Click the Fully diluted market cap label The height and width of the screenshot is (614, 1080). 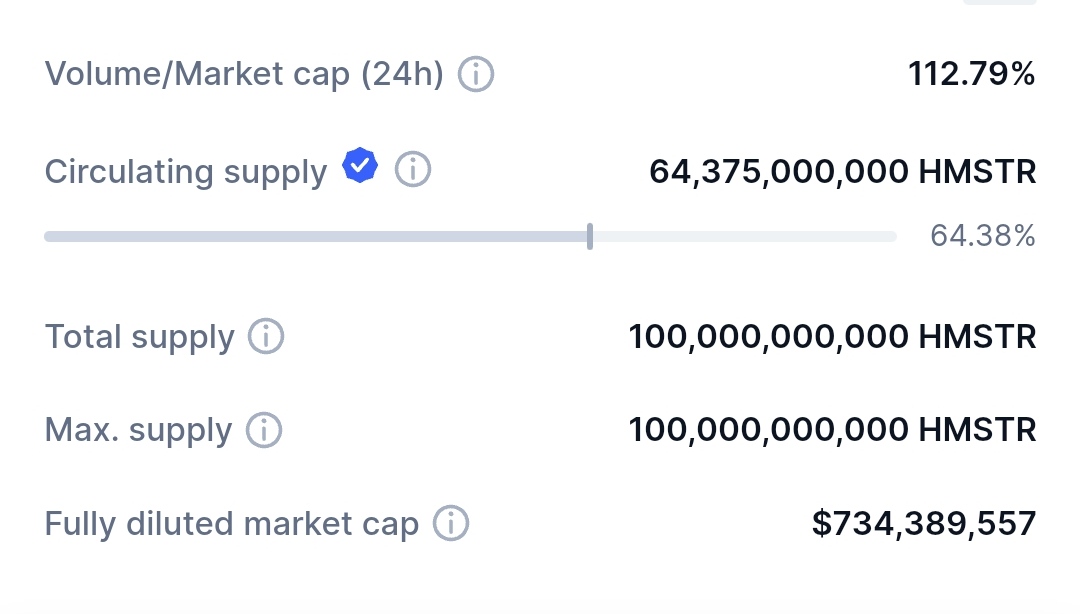(x=232, y=524)
